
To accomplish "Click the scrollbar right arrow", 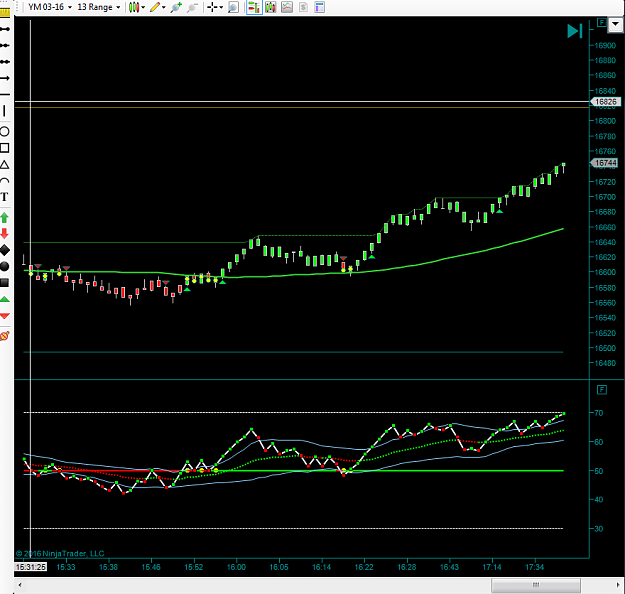I will click(618, 585).
